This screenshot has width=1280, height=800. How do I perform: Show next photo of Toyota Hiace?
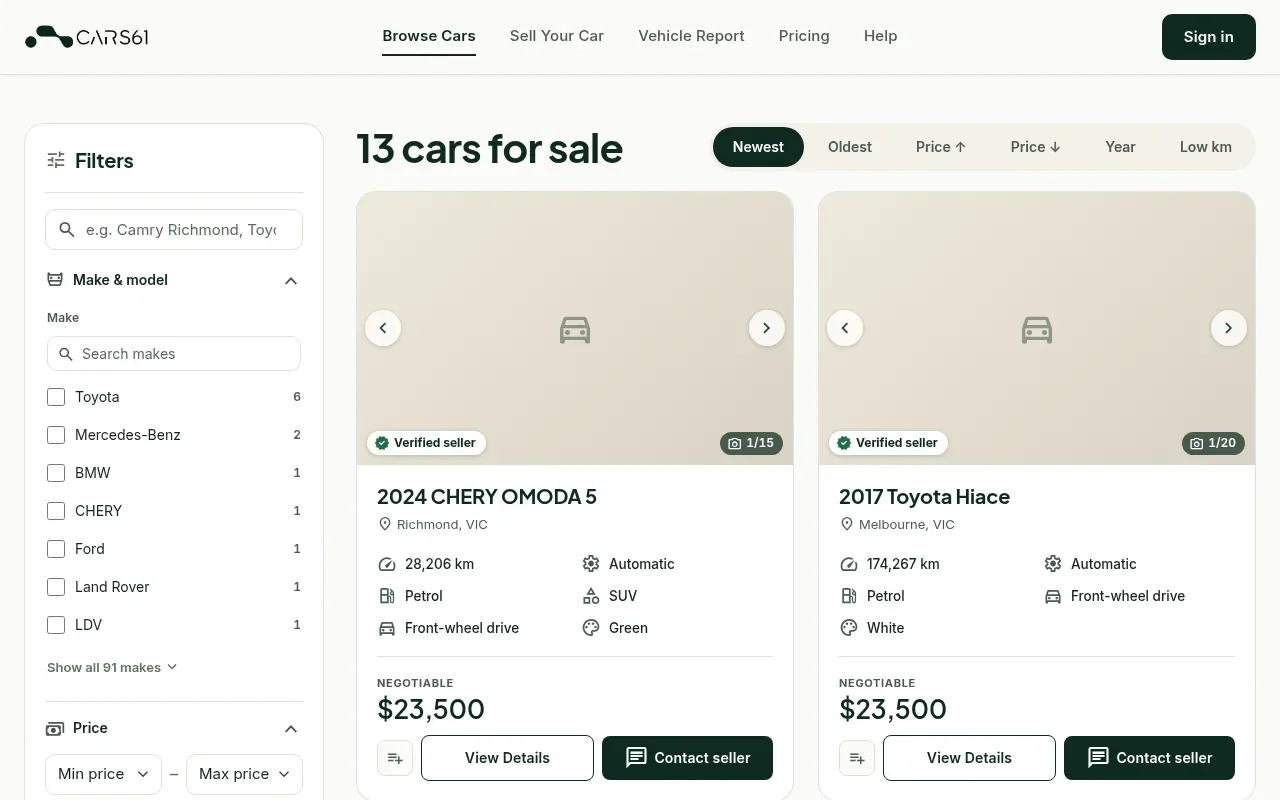[x=1229, y=328]
